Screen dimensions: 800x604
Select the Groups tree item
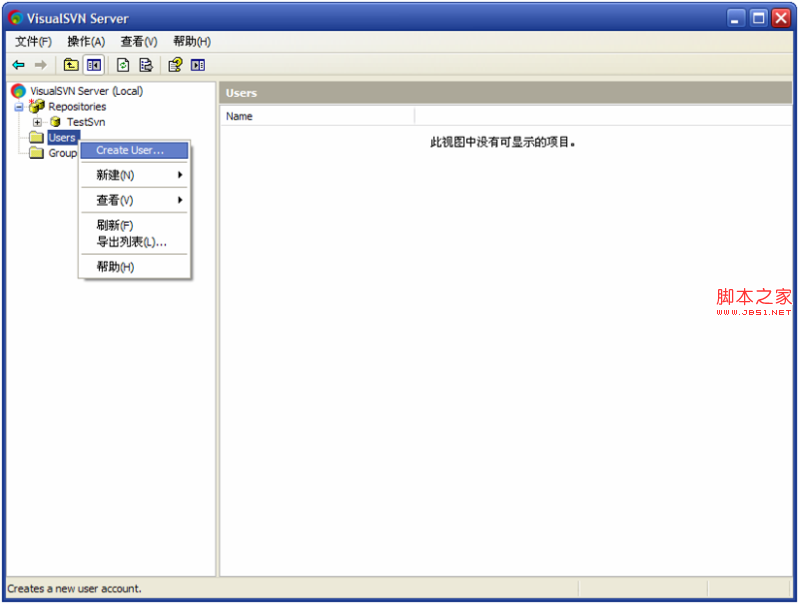point(62,153)
